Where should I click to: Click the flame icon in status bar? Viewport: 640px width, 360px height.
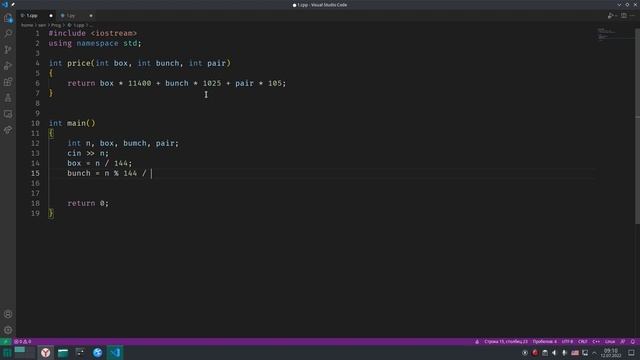point(477,342)
